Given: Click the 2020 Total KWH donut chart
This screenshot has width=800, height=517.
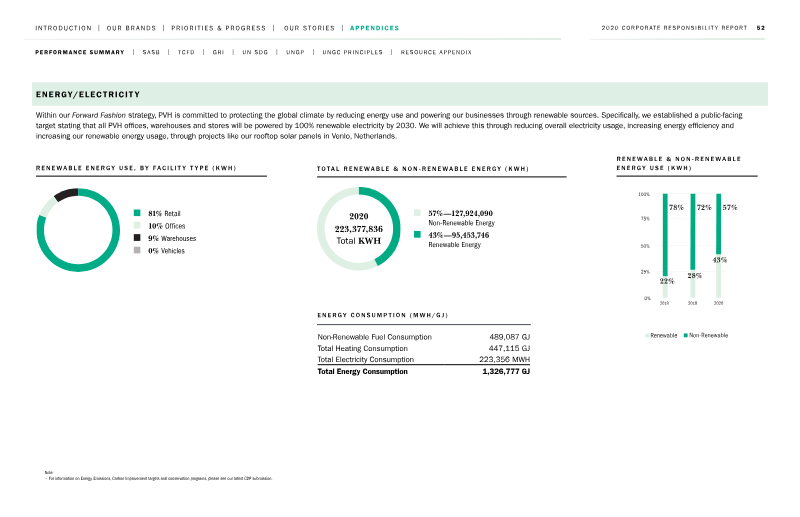Looking at the screenshot, I should [359, 229].
